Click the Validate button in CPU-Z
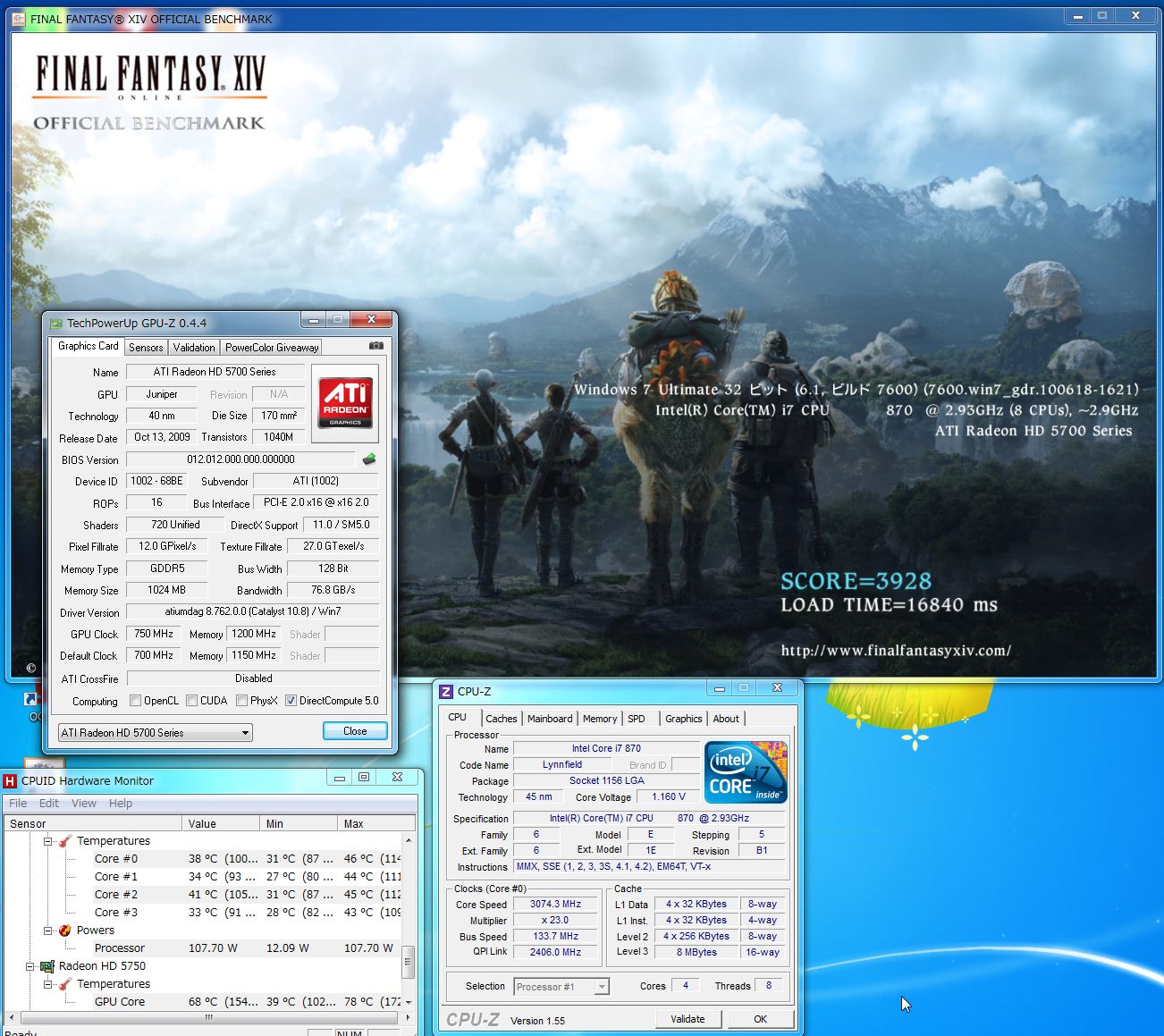 [x=687, y=1019]
